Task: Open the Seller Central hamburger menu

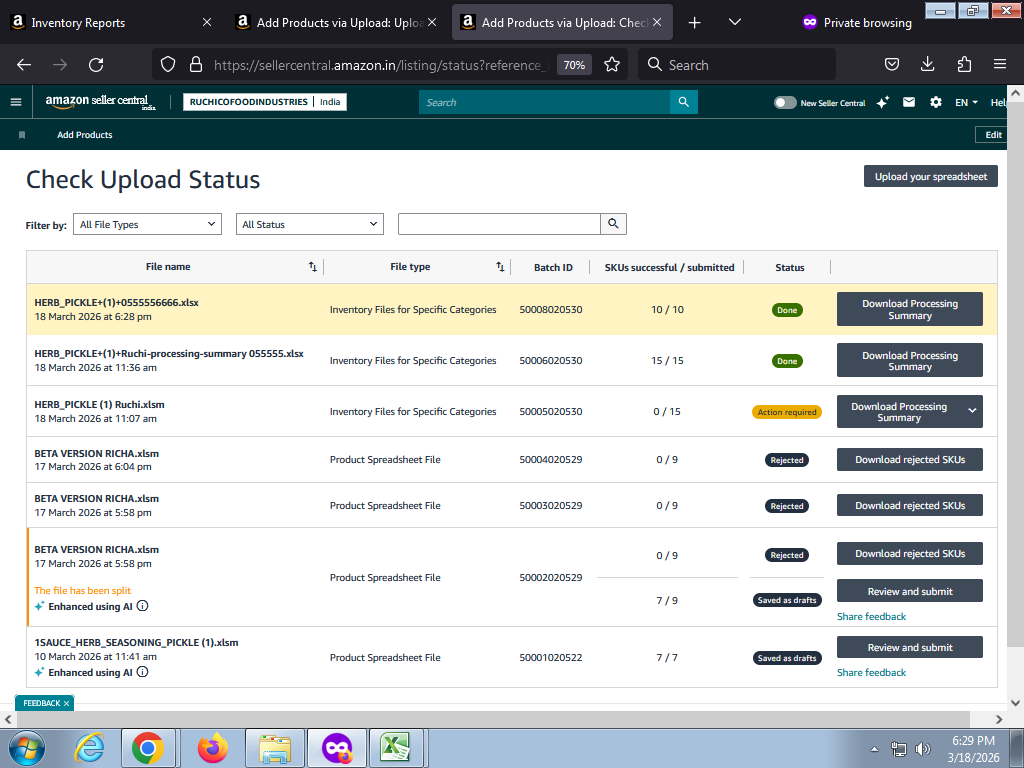Action: pos(16,102)
